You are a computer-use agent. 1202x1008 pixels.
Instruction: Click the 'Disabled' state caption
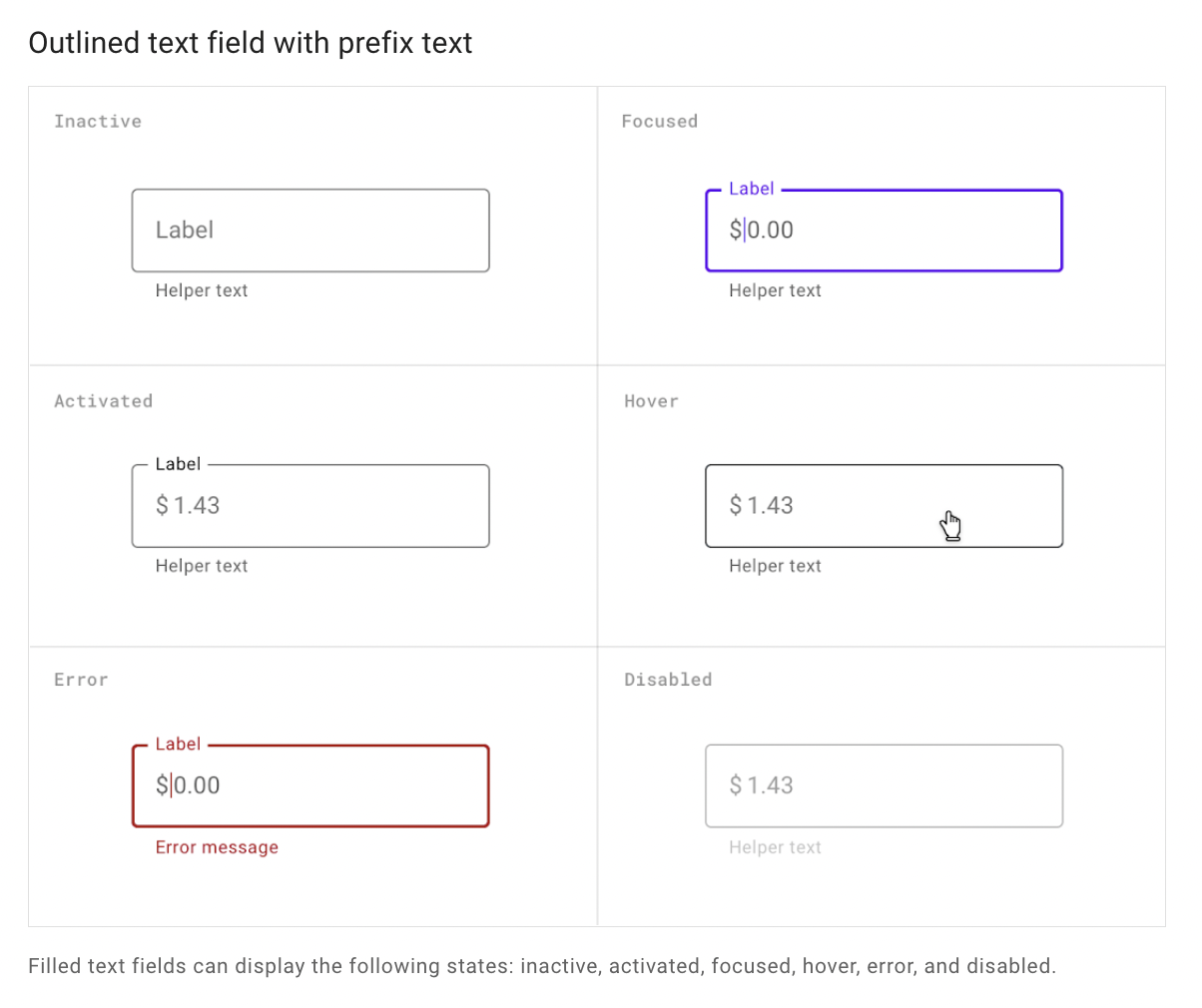[668, 680]
